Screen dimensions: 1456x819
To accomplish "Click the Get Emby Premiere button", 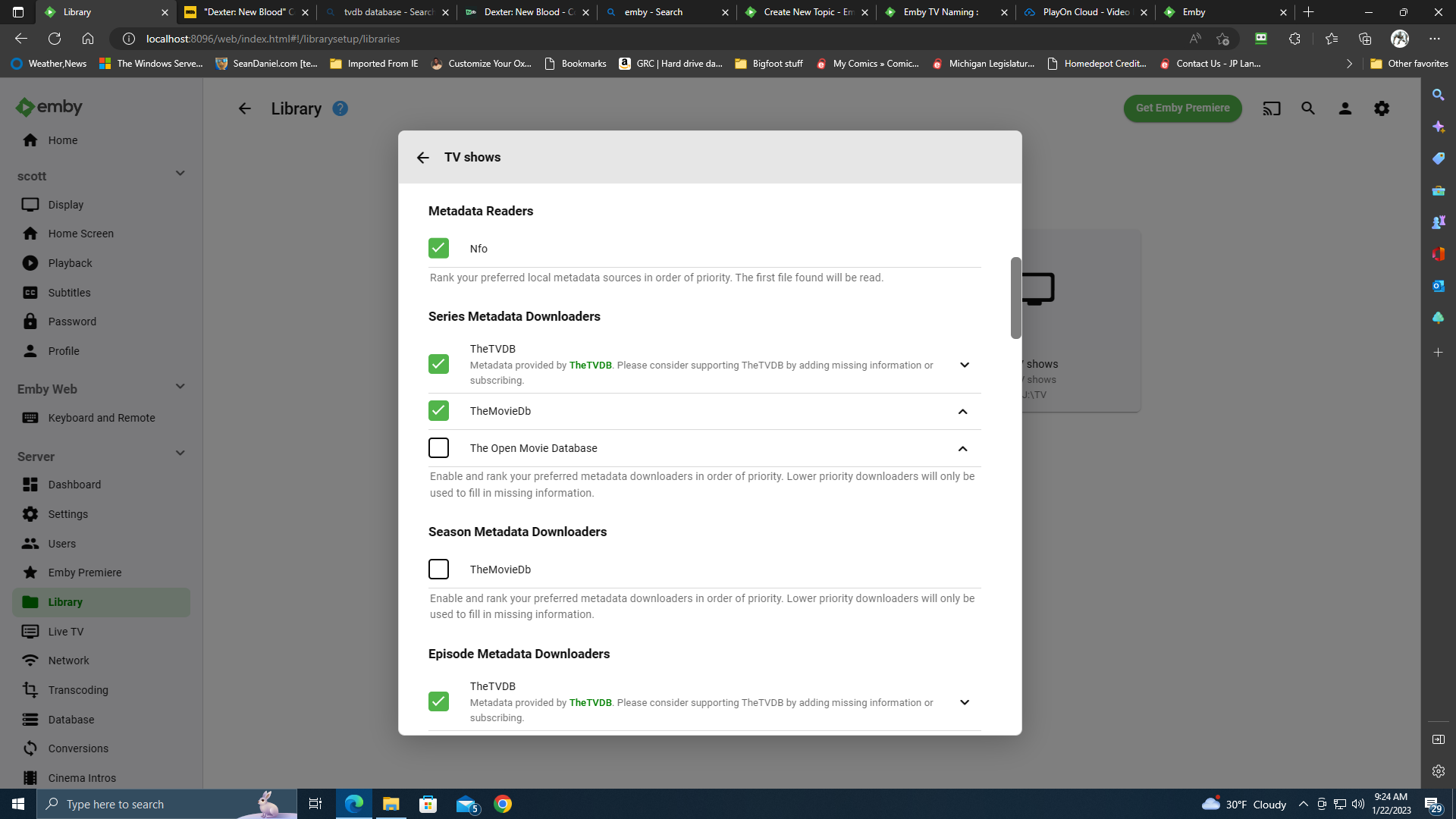I will 1182,108.
